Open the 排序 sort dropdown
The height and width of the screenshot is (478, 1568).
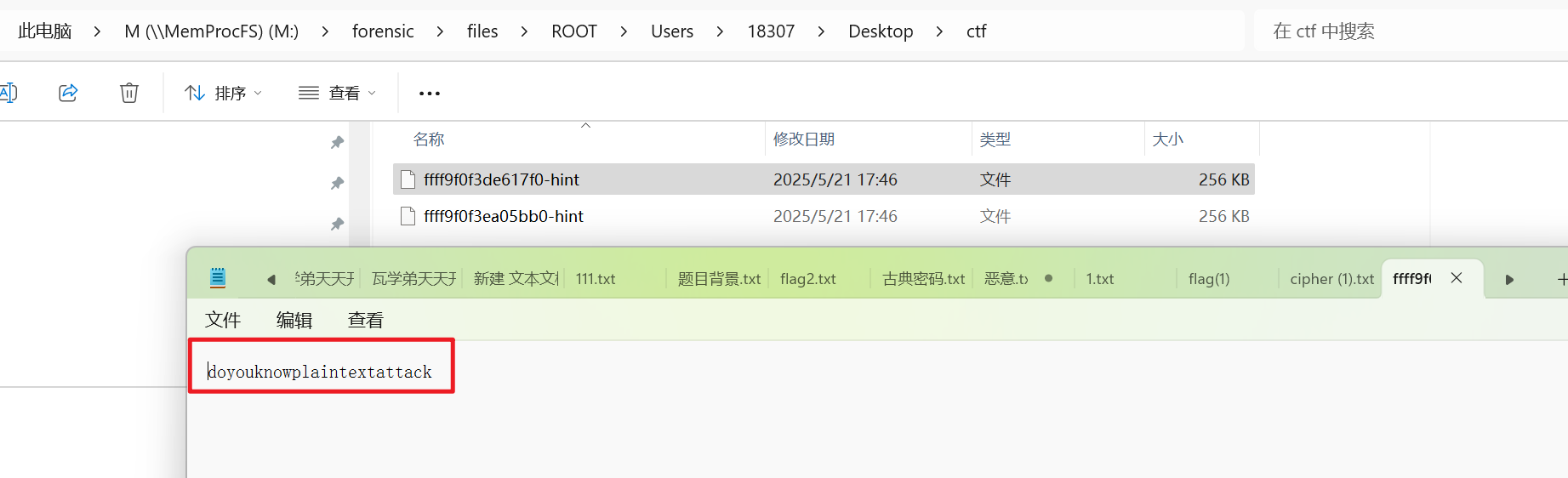[x=224, y=93]
